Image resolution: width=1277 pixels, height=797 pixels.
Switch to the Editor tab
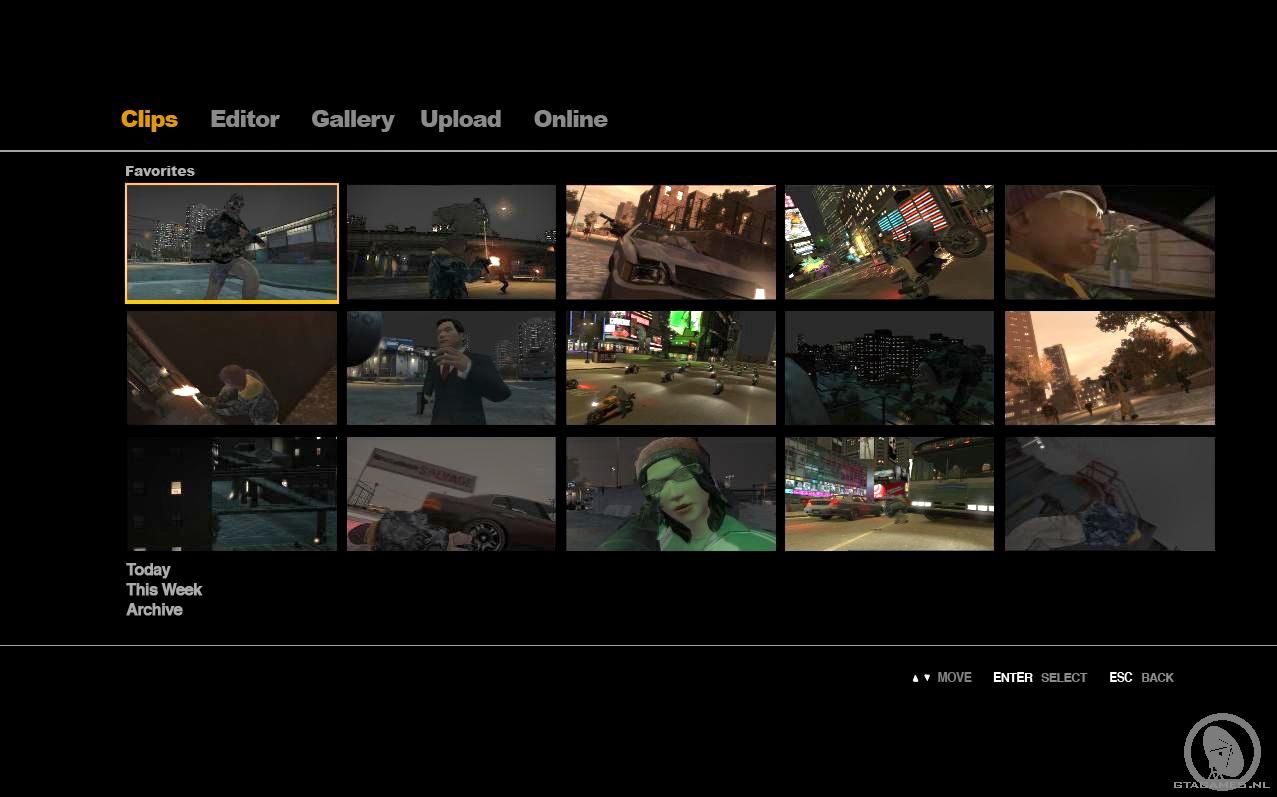pyautogui.click(x=245, y=119)
